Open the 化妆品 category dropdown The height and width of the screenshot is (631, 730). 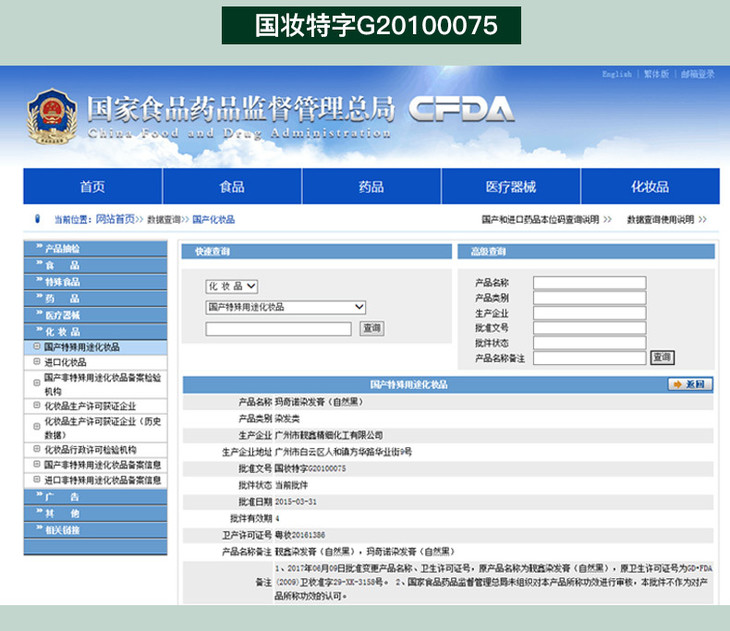[232, 286]
